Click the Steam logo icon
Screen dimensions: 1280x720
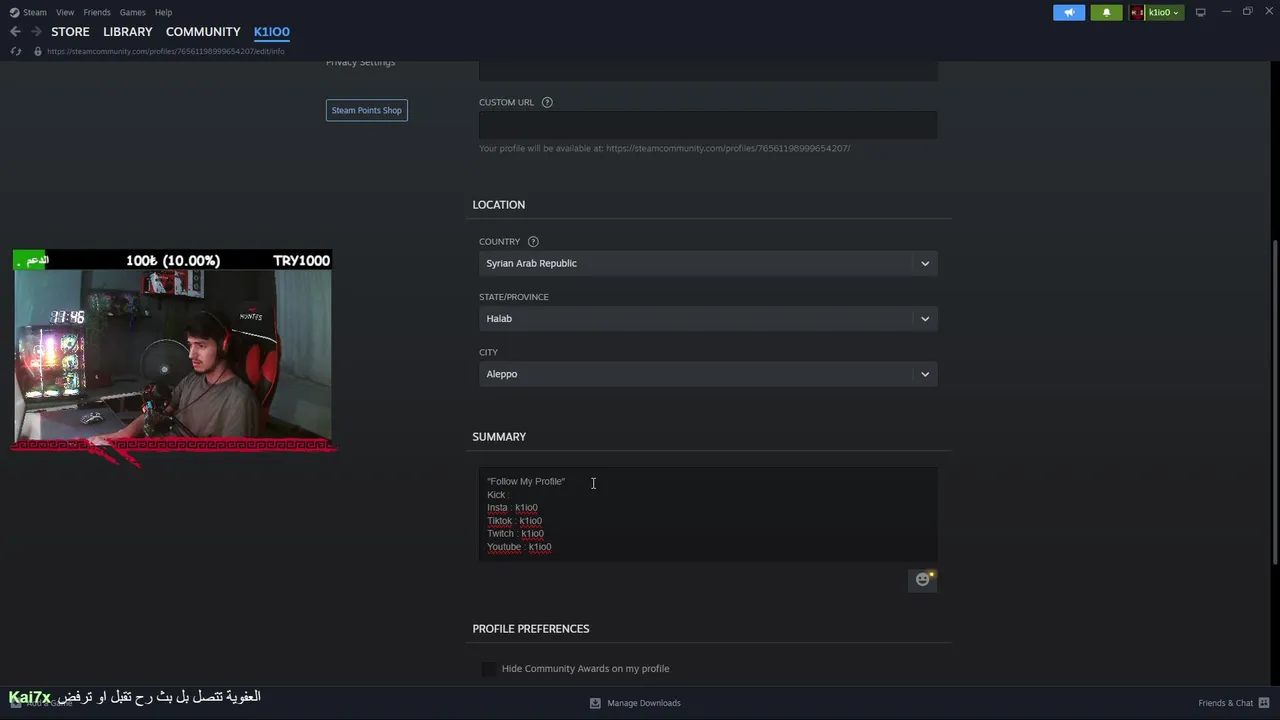click(14, 12)
